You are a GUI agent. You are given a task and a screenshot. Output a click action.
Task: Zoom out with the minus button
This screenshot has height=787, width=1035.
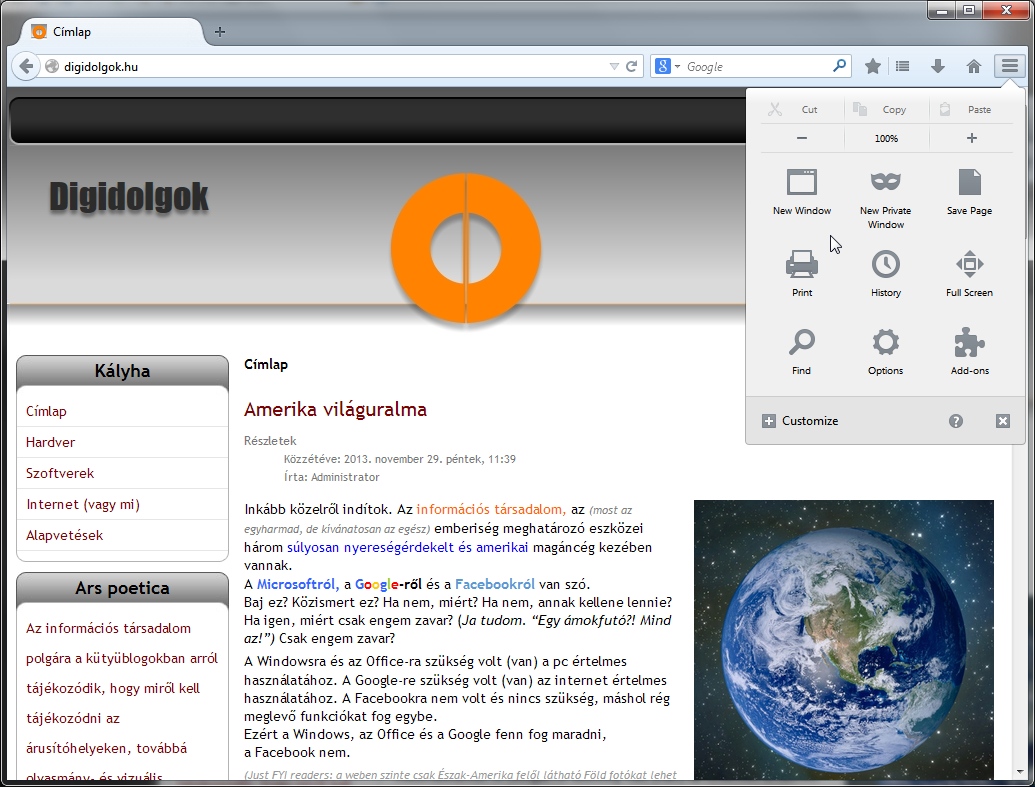[x=802, y=138]
